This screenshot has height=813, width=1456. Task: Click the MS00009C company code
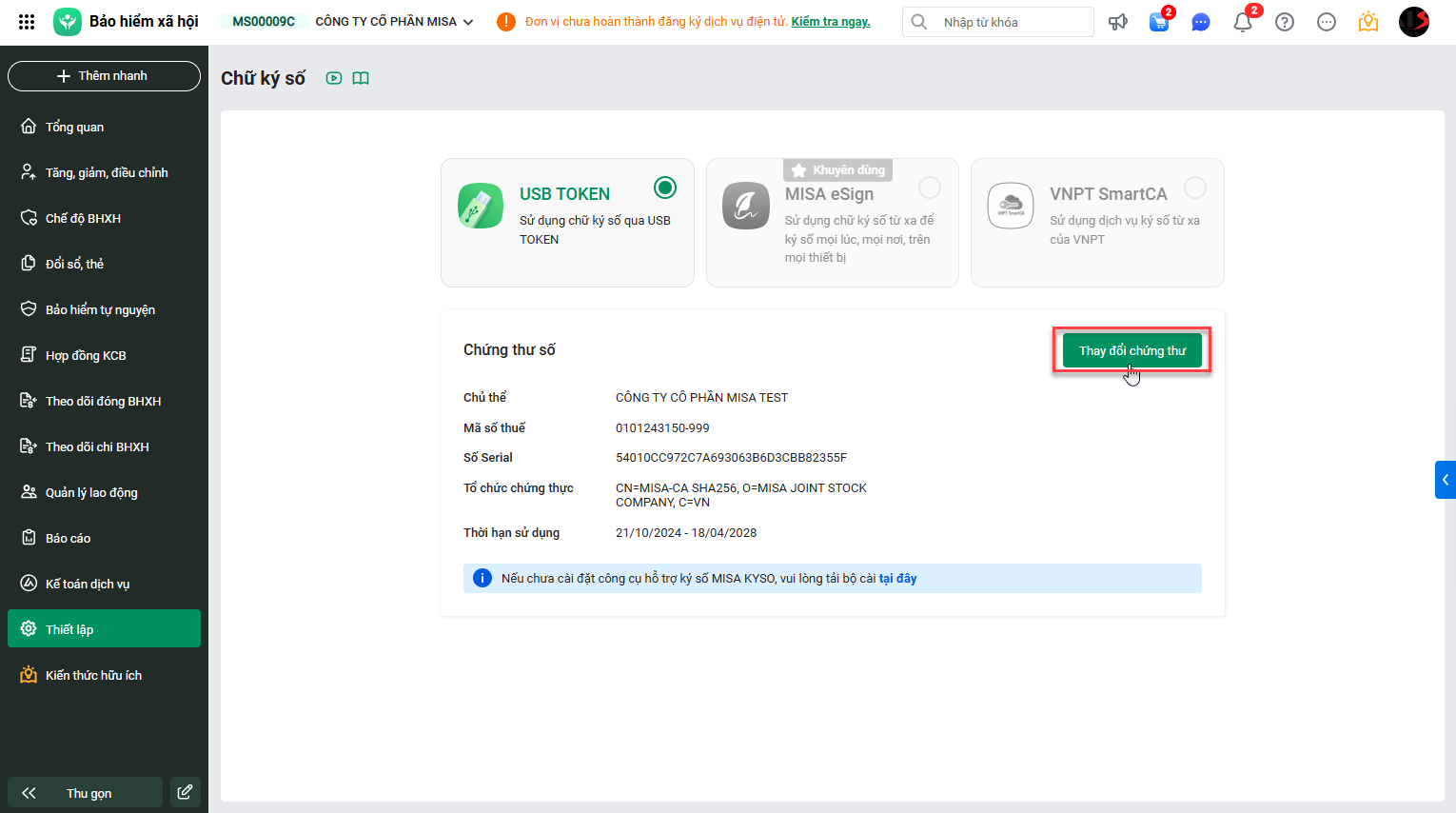click(264, 22)
